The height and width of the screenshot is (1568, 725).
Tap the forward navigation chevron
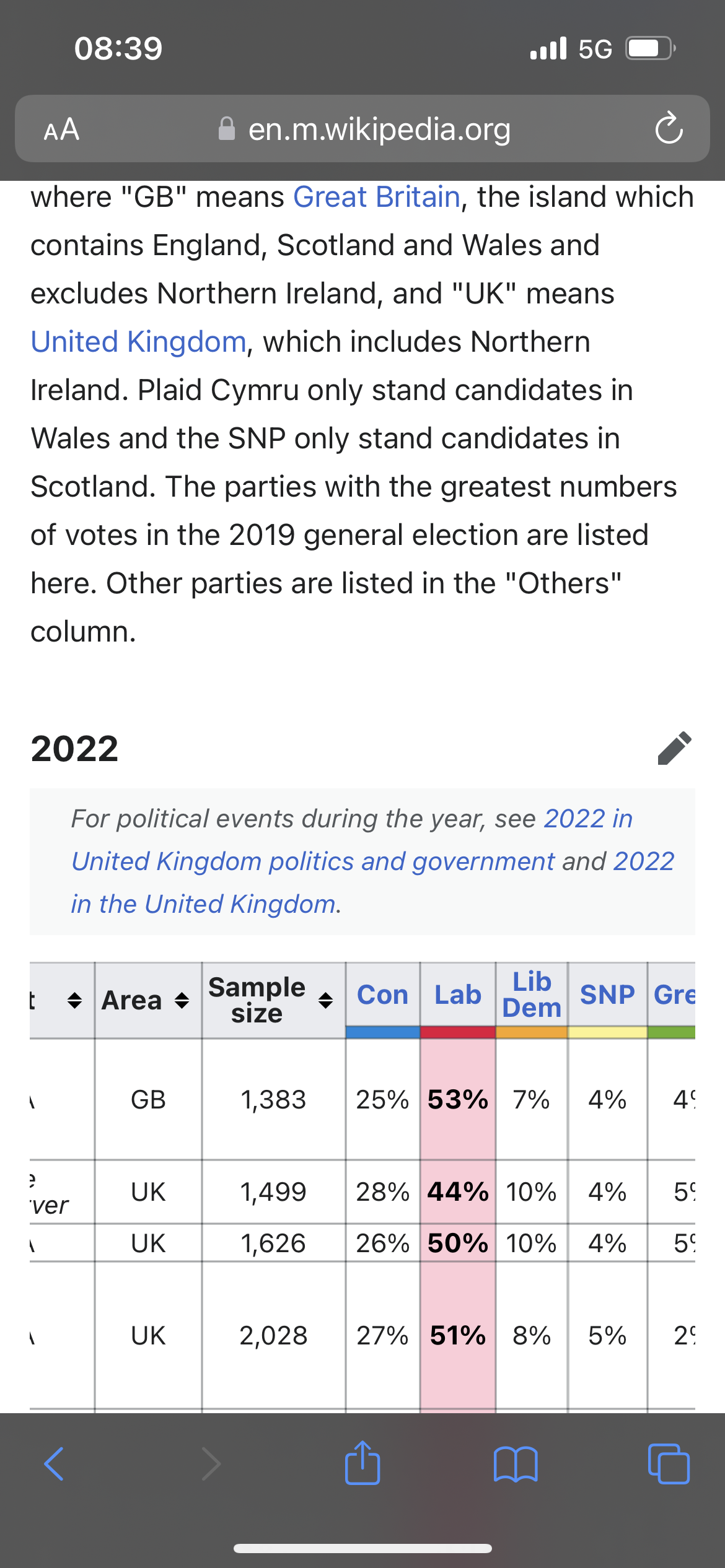point(211,1464)
